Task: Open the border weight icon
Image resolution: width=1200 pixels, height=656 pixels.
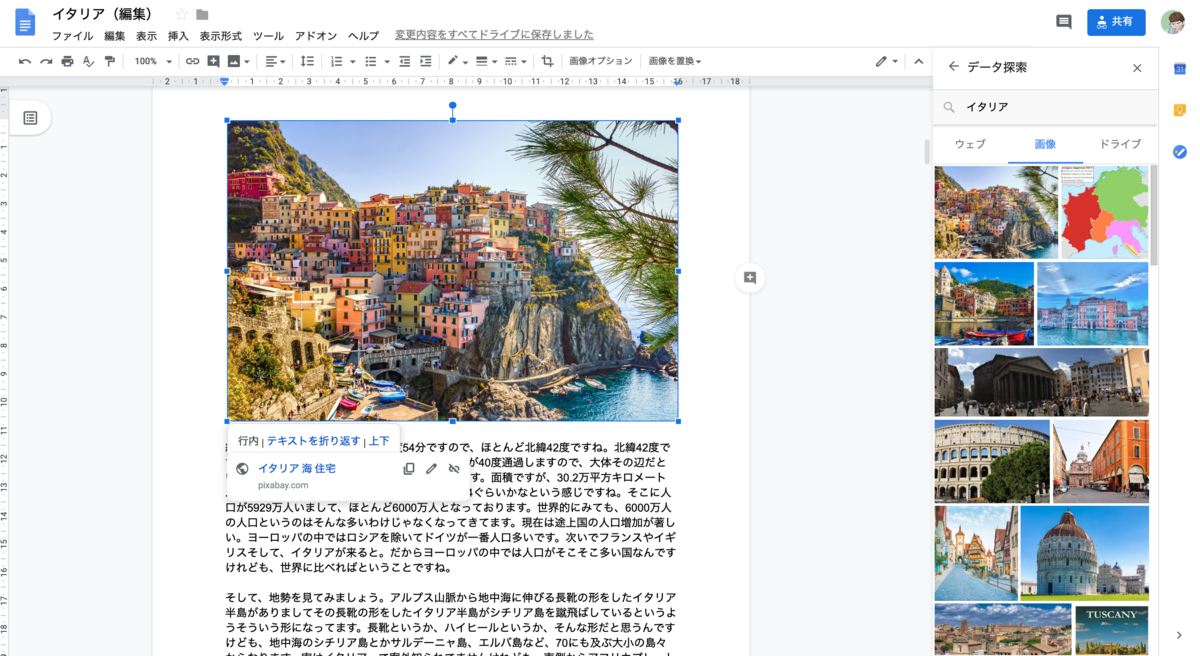Action: pyautogui.click(x=481, y=61)
